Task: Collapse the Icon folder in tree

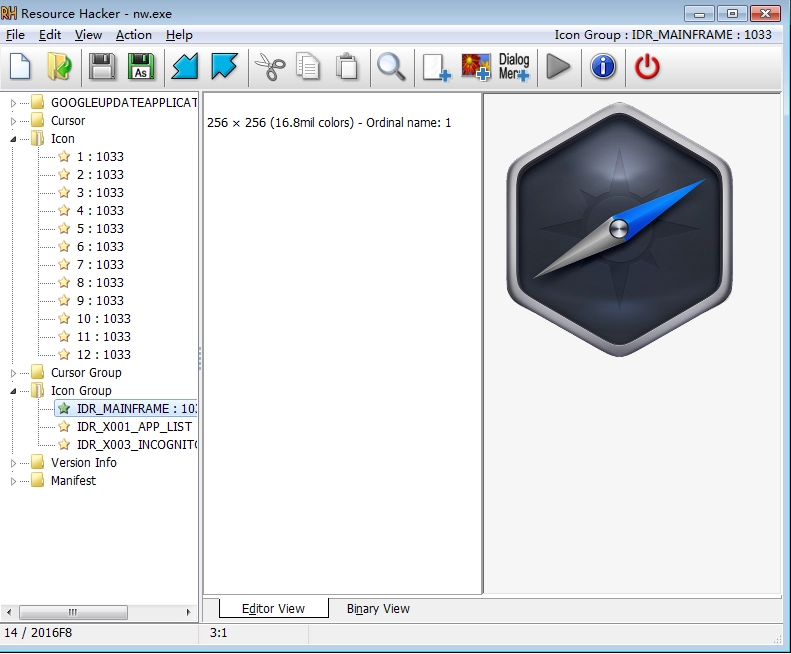Action: pyautogui.click(x=14, y=139)
